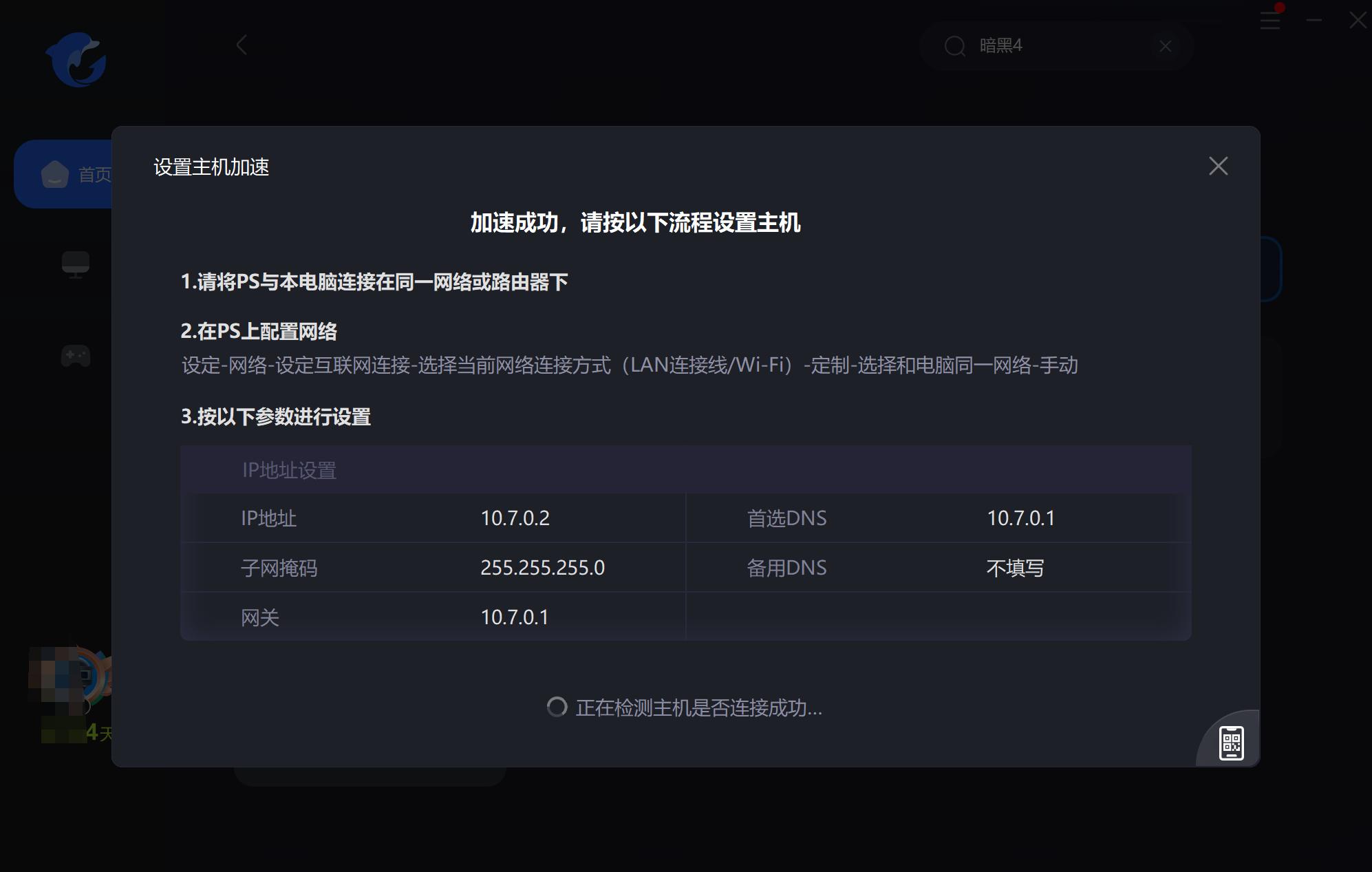Open the hamburger menu with red notification dot
1372x872 pixels.
pos(1269,21)
